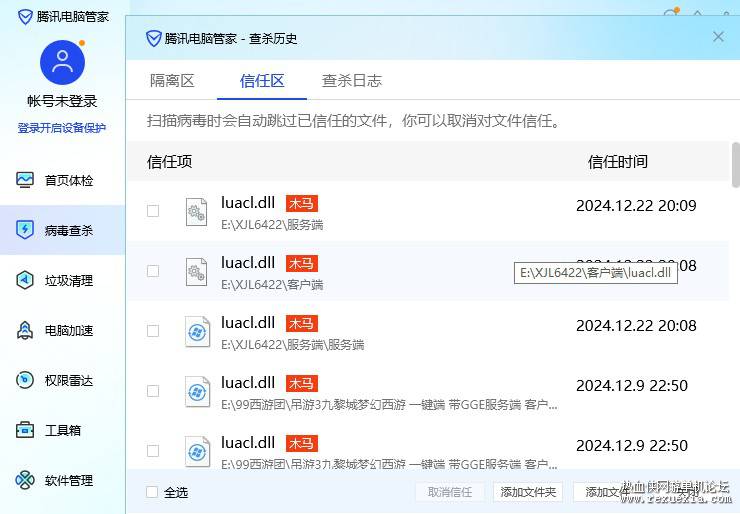The height and width of the screenshot is (514, 740).
Task: Click path text E:\XJL6422\服务端\服务端
Action: pyautogui.click(x=292, y=345)
